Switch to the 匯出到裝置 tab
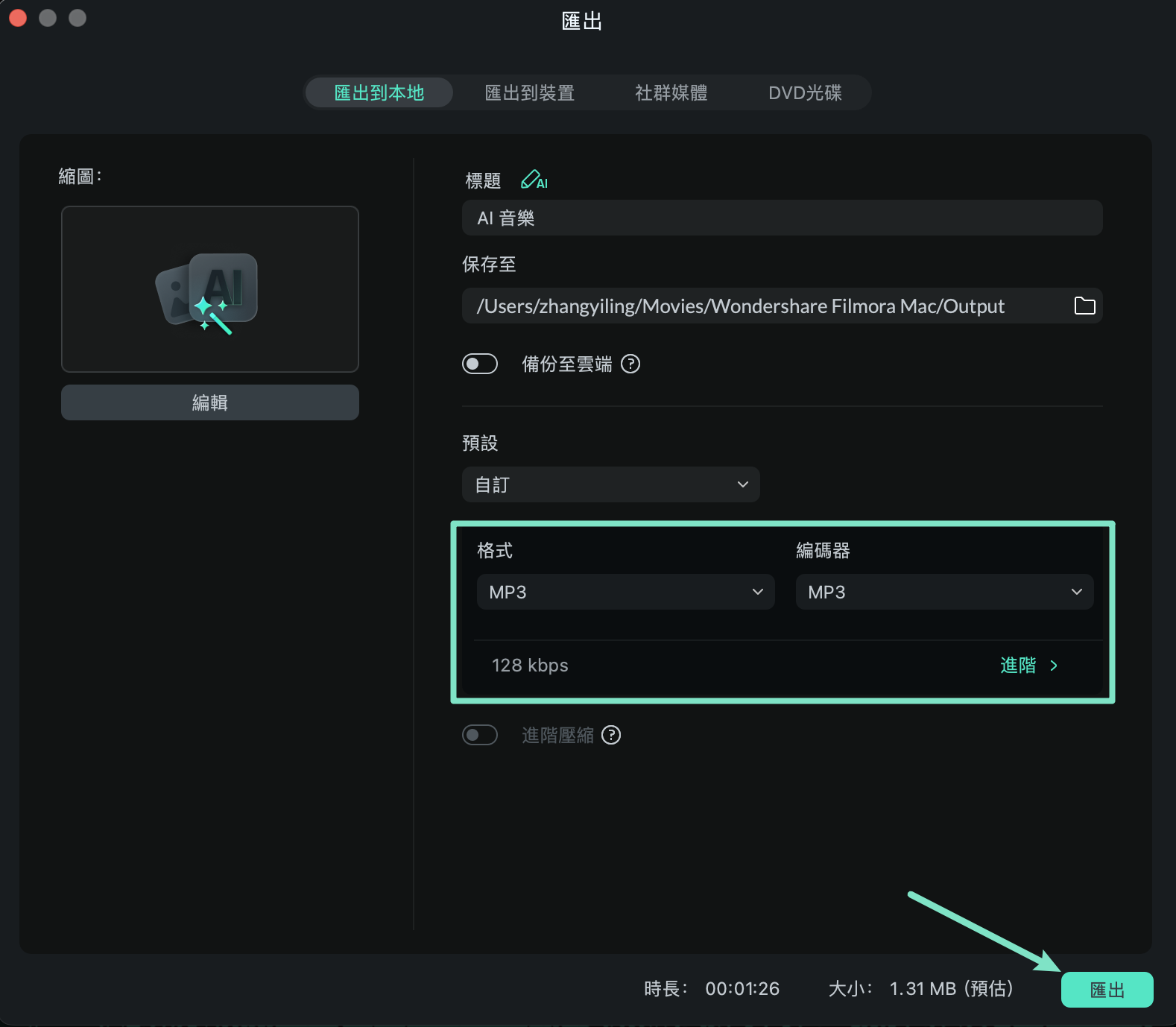This screenshot has width=1176, height=1027. pyautogui.click(x=530, y=92)
